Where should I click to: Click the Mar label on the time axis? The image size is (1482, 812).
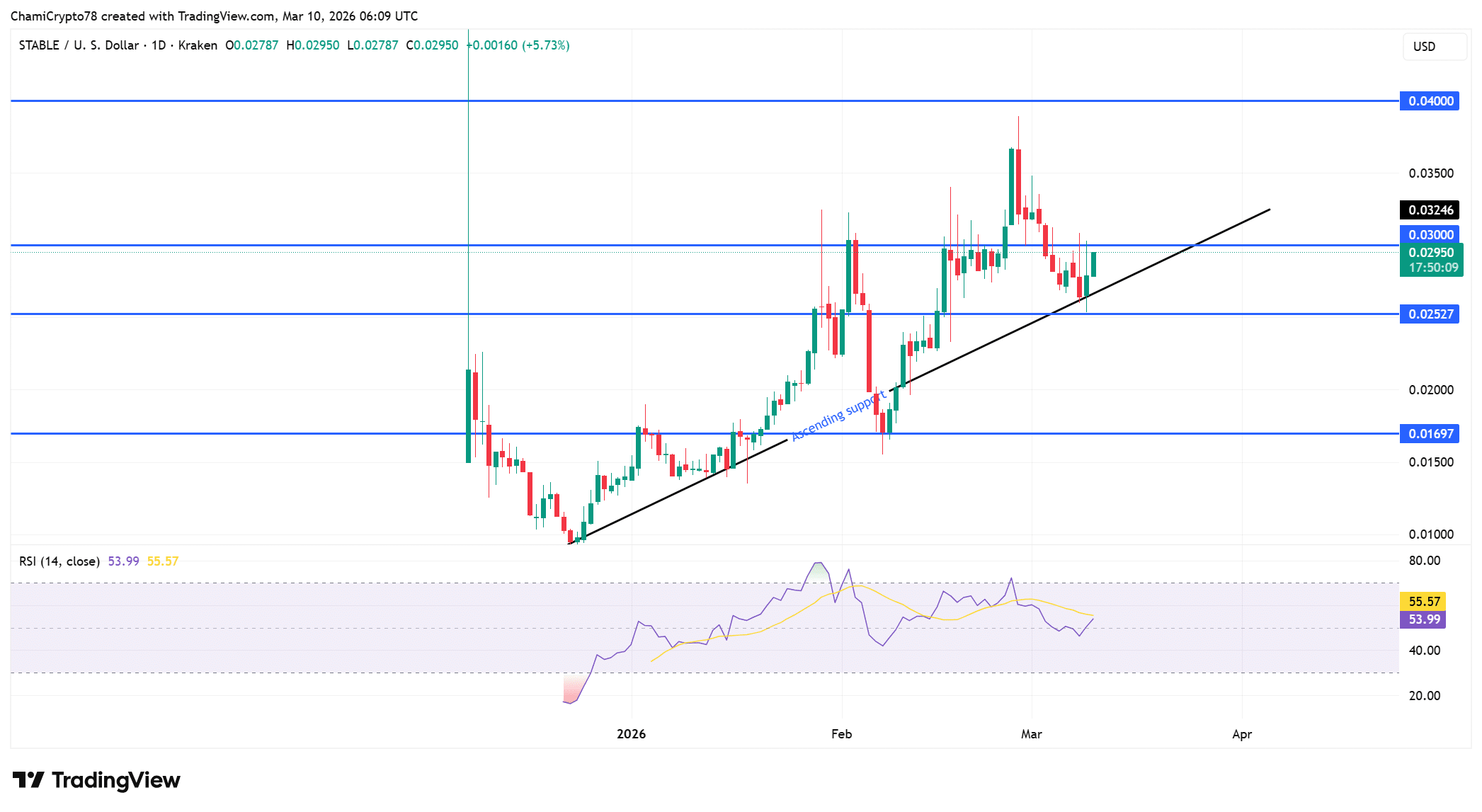[x=1032, y=735]
